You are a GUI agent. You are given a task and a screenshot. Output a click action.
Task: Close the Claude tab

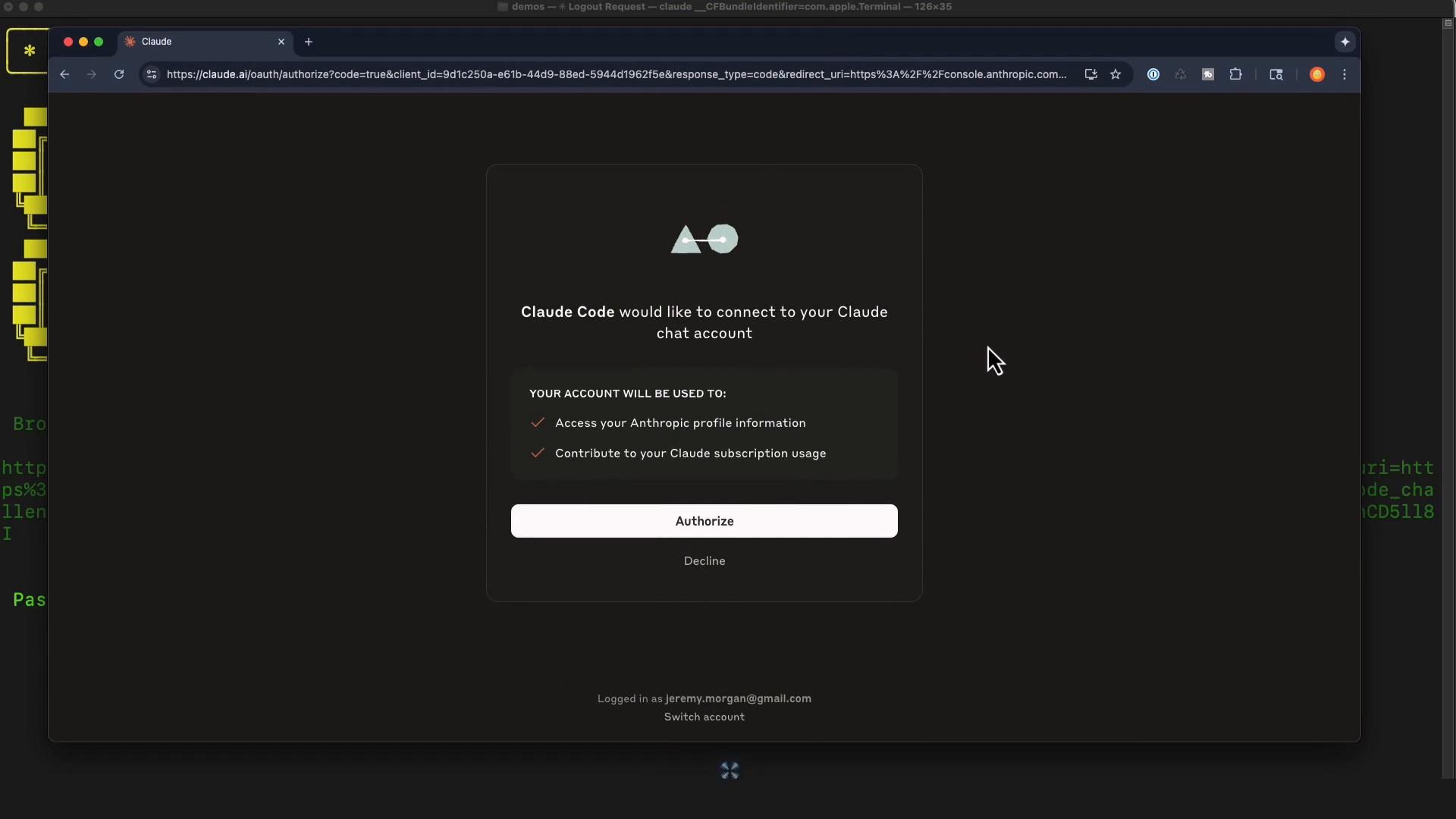281,42
